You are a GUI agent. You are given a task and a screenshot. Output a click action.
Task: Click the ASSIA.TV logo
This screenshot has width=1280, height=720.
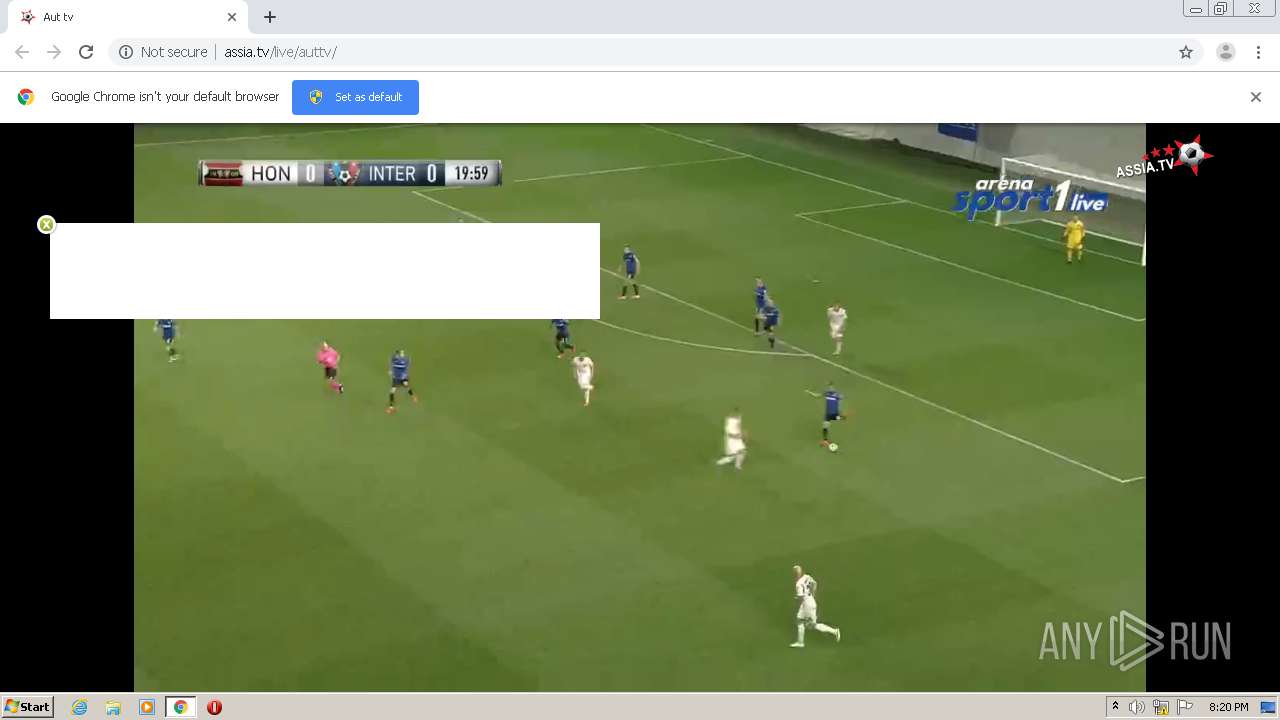point(1164,157)
